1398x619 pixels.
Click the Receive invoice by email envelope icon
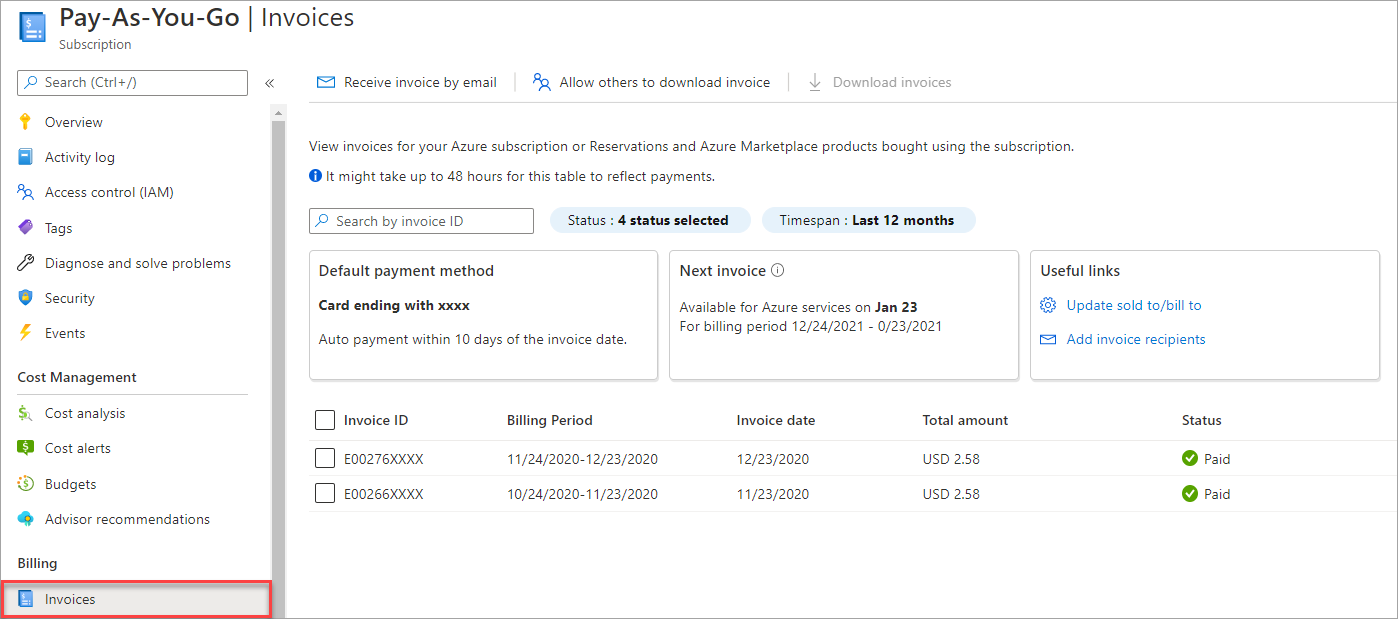(326, 82)
